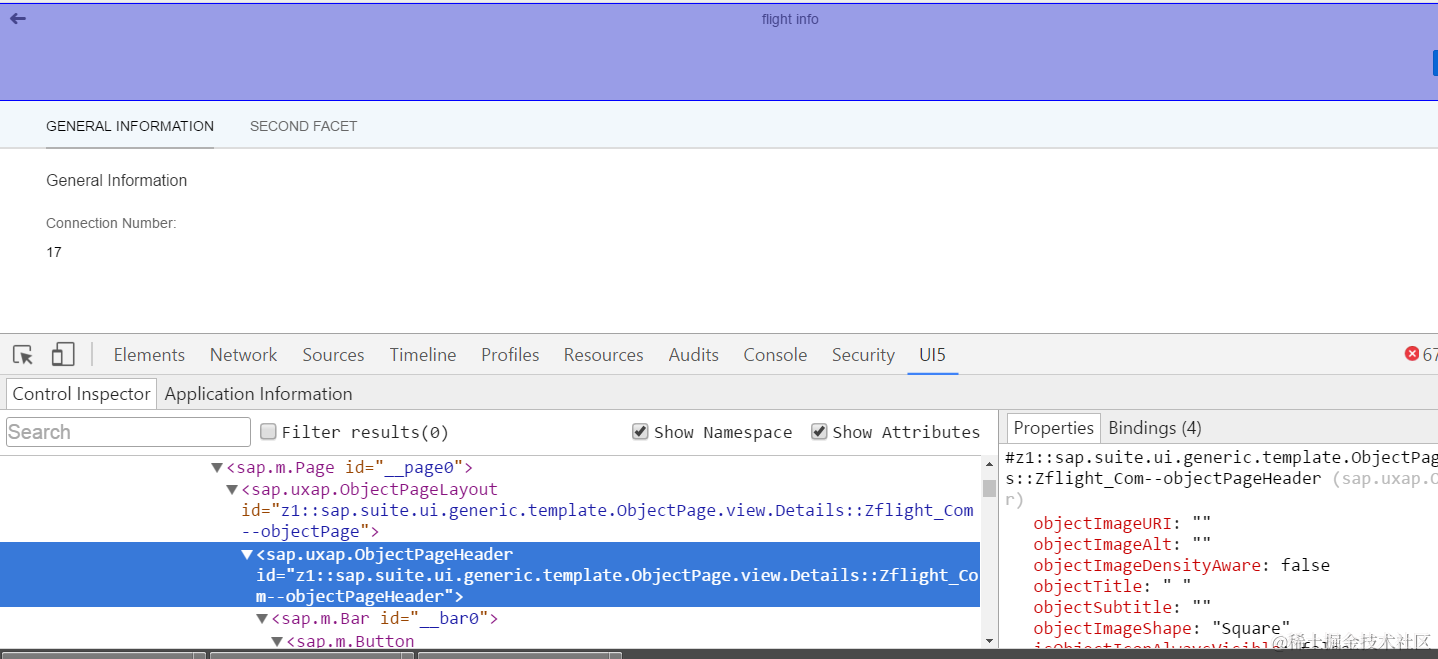Open the Profiles panel

click(x=510, y=355)
